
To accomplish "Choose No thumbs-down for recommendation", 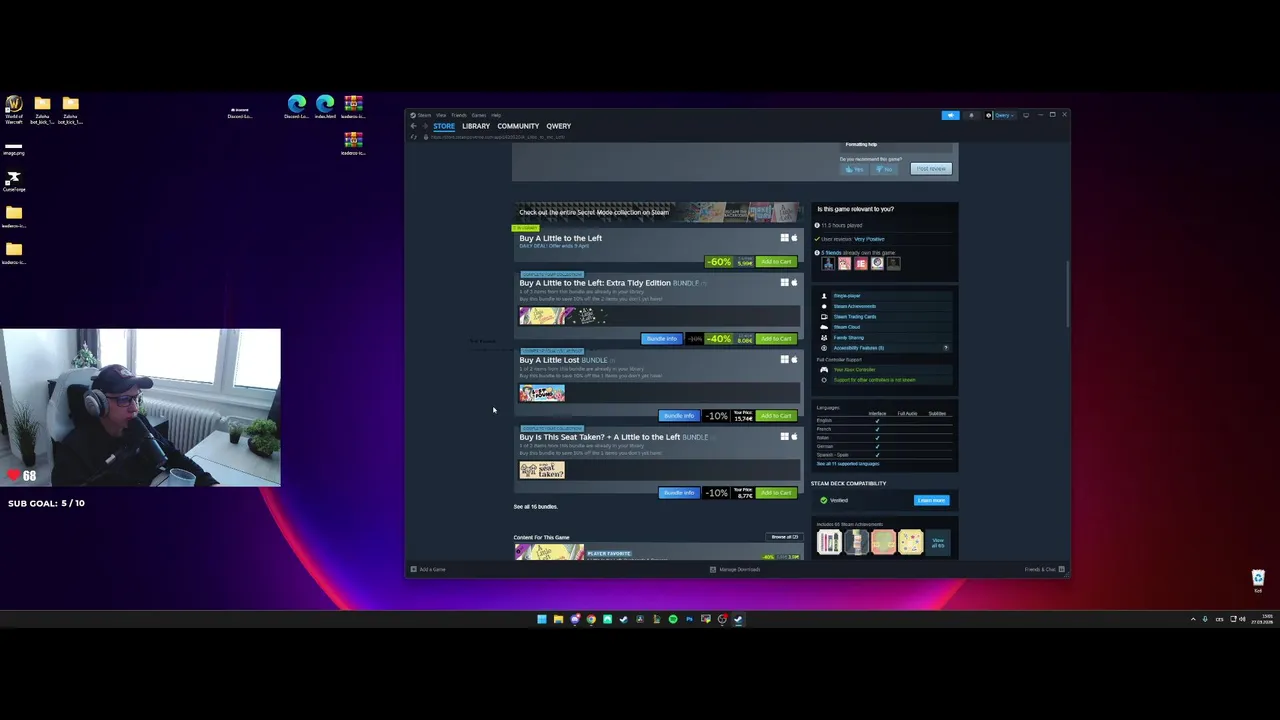I will tap(883, 169).
